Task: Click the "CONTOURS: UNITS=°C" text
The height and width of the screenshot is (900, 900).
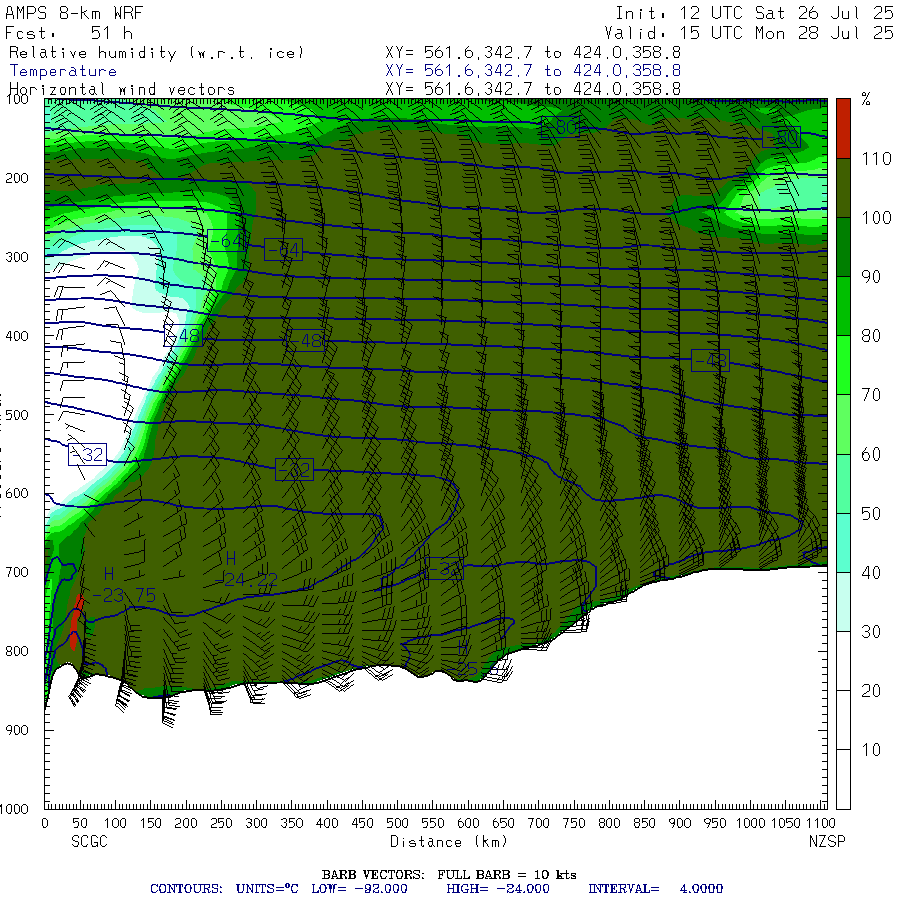Action: 224,889
